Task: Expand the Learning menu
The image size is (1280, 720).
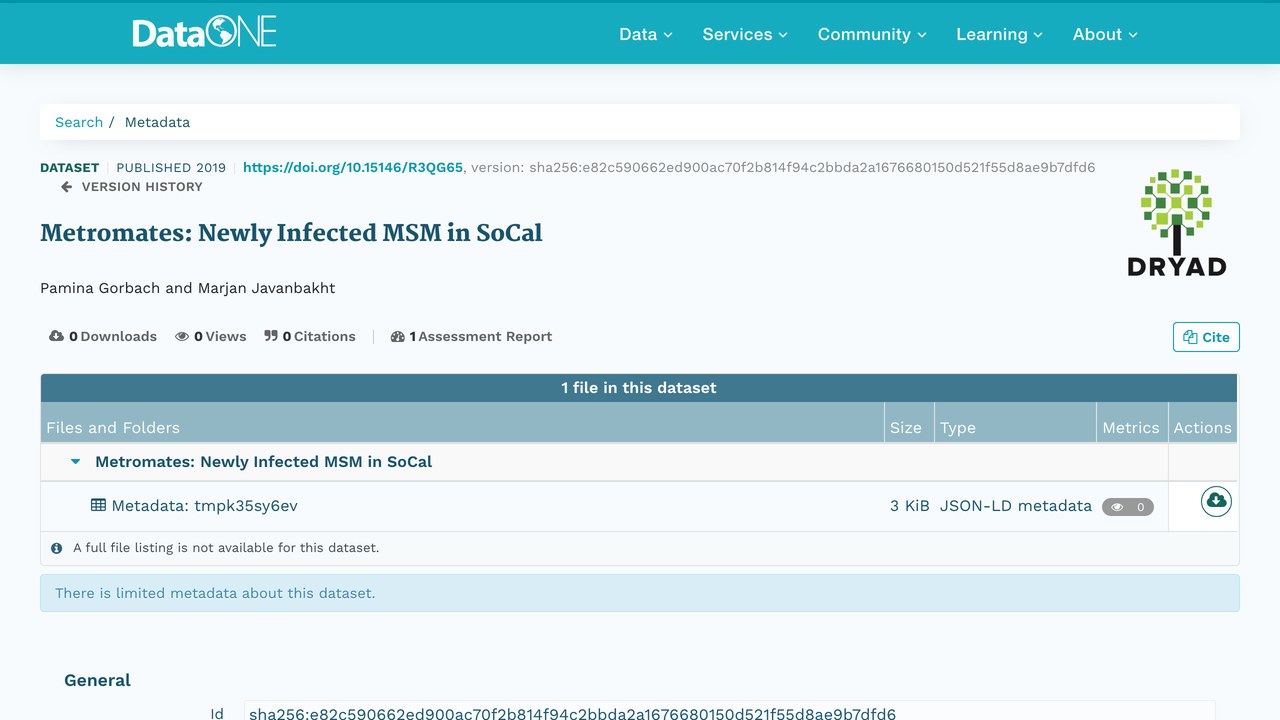Action: (x=999, y=34)
